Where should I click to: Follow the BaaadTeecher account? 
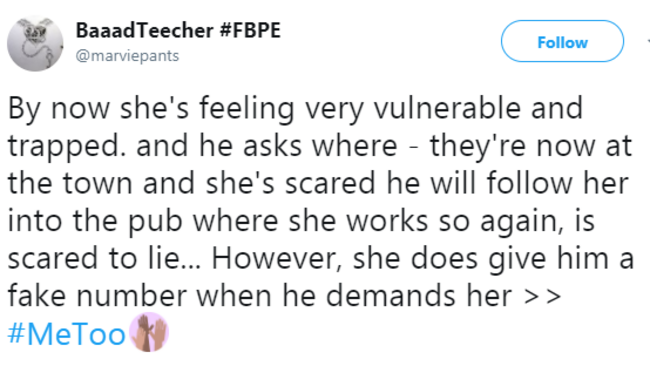click(x=562, y=41)
